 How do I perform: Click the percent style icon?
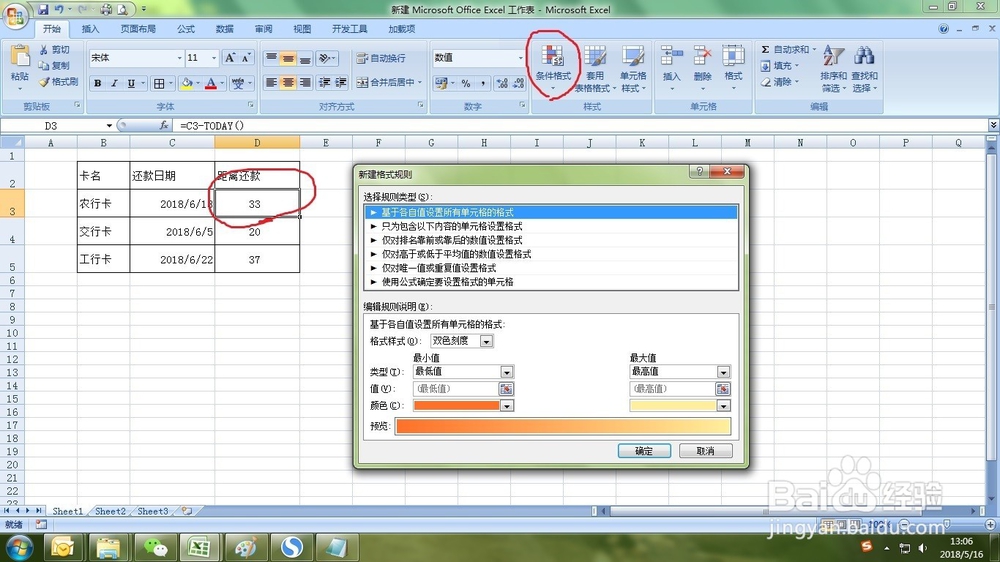point(466,83)
